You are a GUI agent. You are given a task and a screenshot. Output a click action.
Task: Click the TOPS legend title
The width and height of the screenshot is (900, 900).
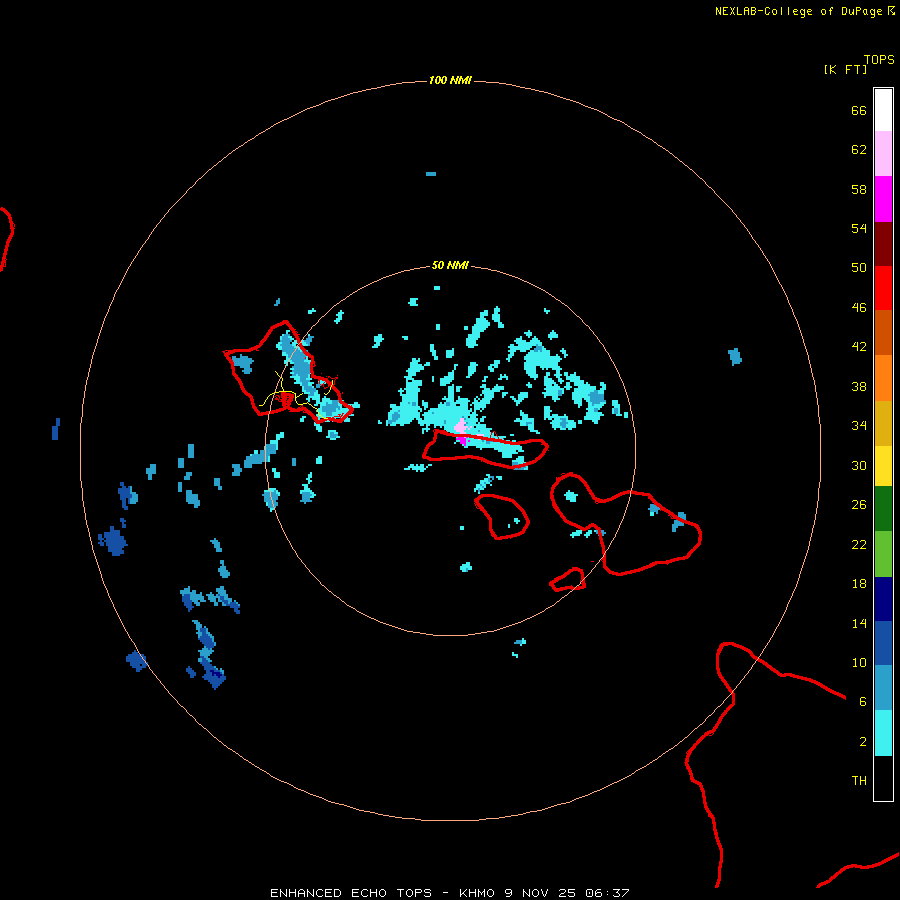point(879,60)
